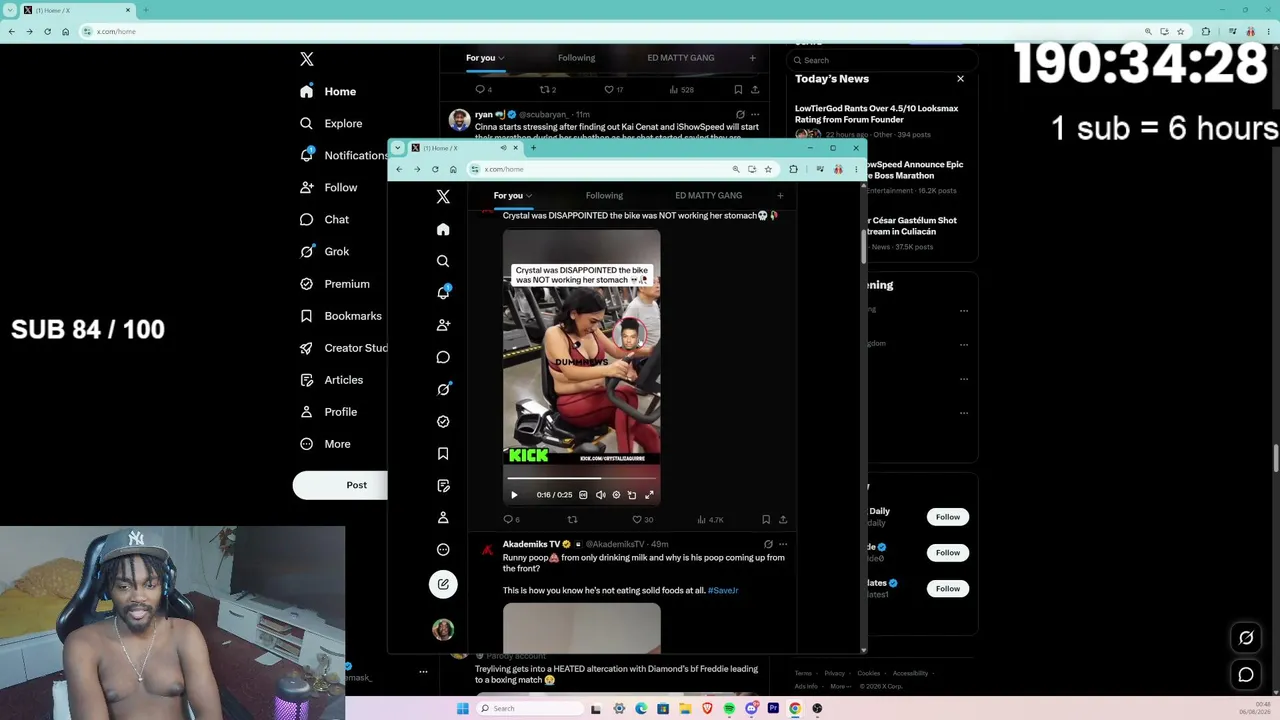
Task: View analytics of Crystal bike post
Action: click(710, 520)
